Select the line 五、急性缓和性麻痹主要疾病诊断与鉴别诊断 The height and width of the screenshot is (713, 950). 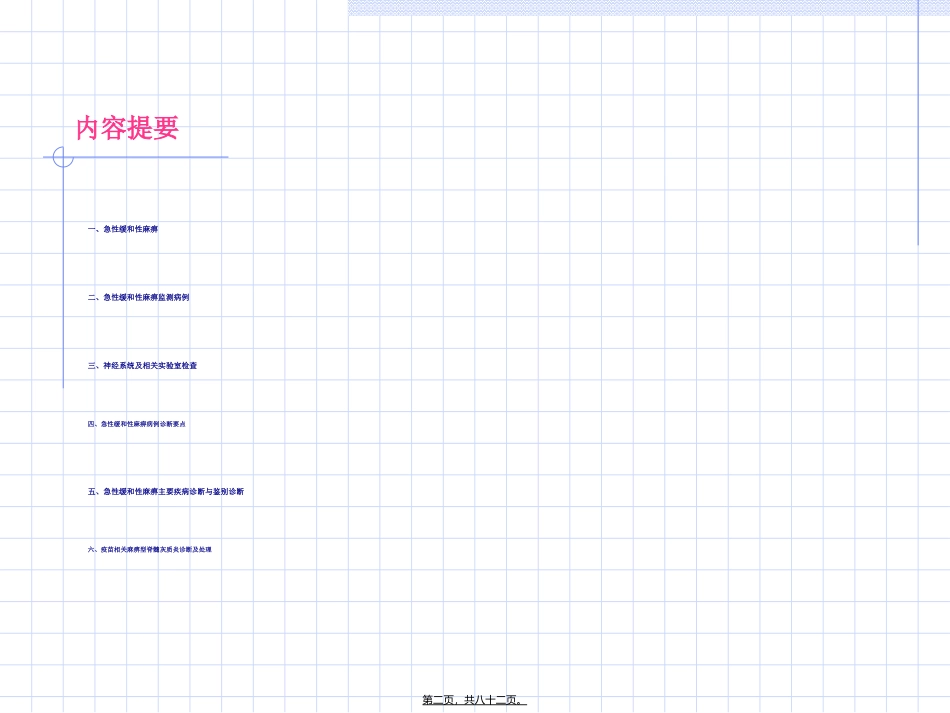click(x=165, y=492)
